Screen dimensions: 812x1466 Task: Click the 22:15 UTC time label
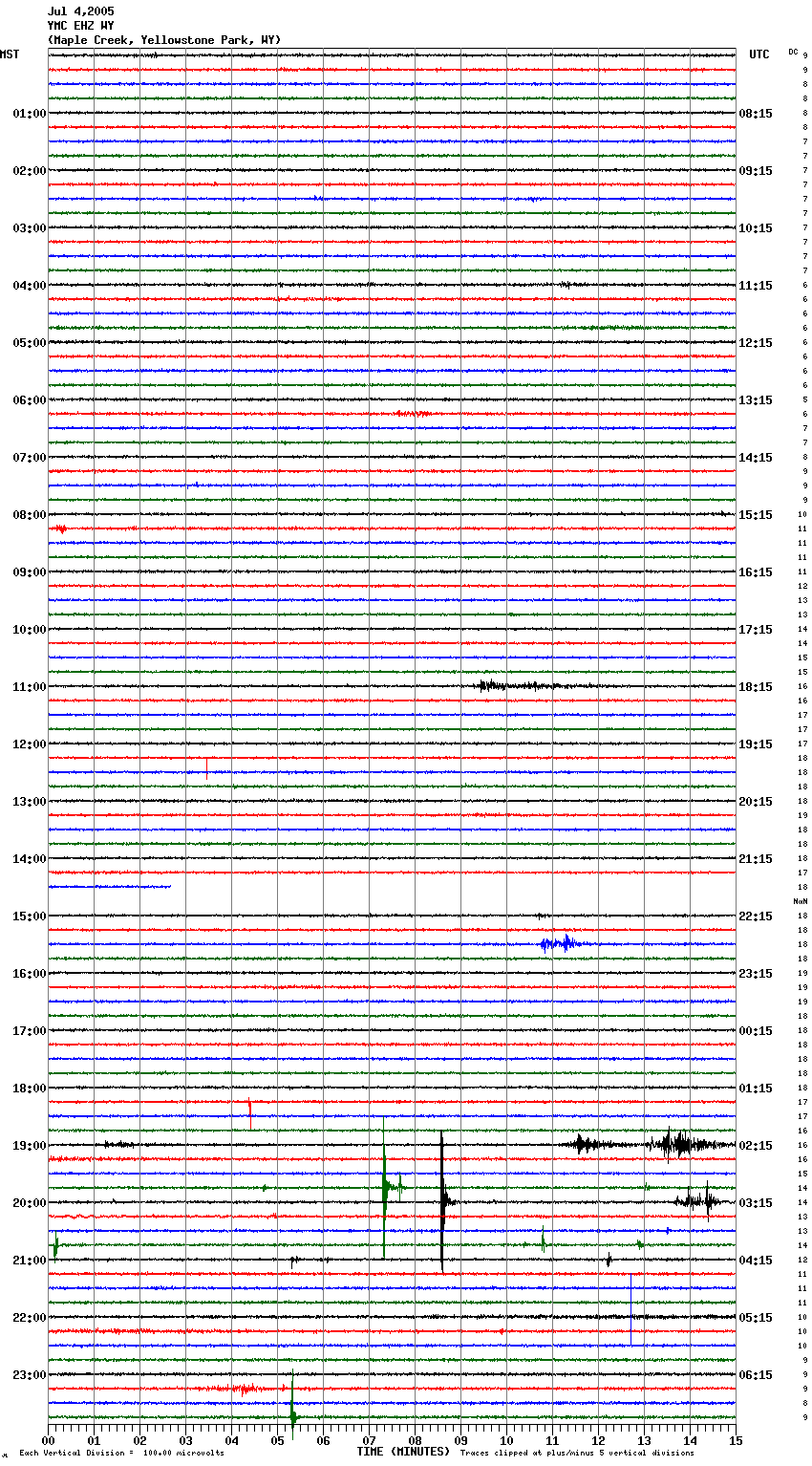coord(756,916)
